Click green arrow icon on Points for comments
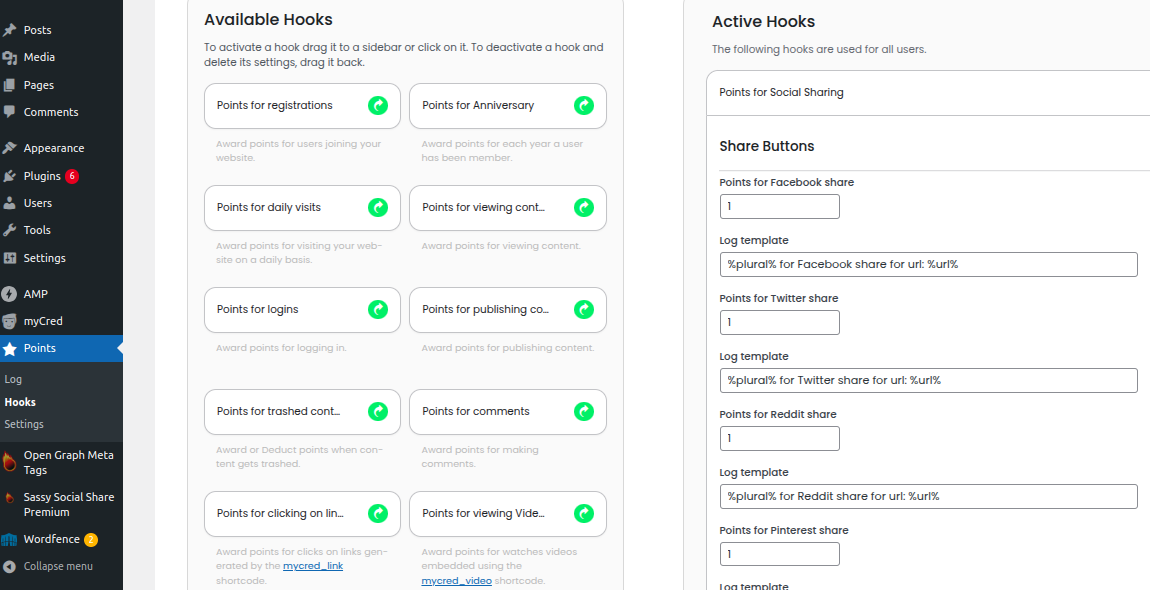 point(584,412)
